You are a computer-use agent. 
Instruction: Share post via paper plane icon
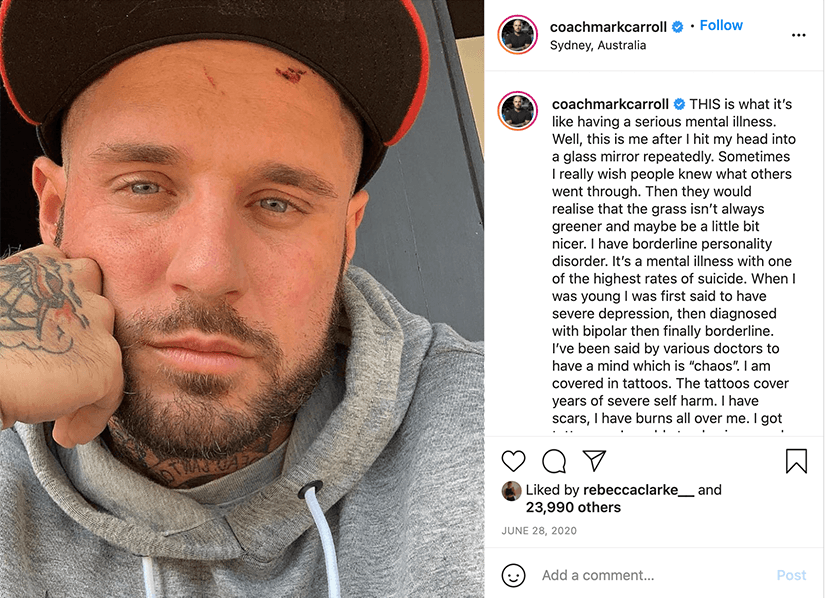pyautogui.click(x=595, y=461)
